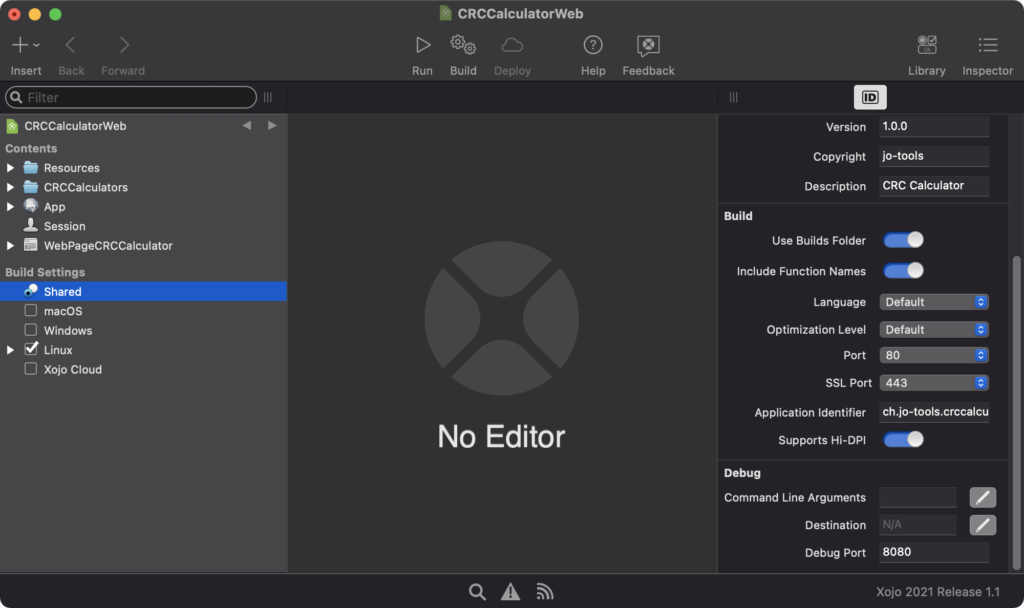The image size is (1024, 608).
Task: Click the inspector header's column handle icon
Action: [733, 97]
